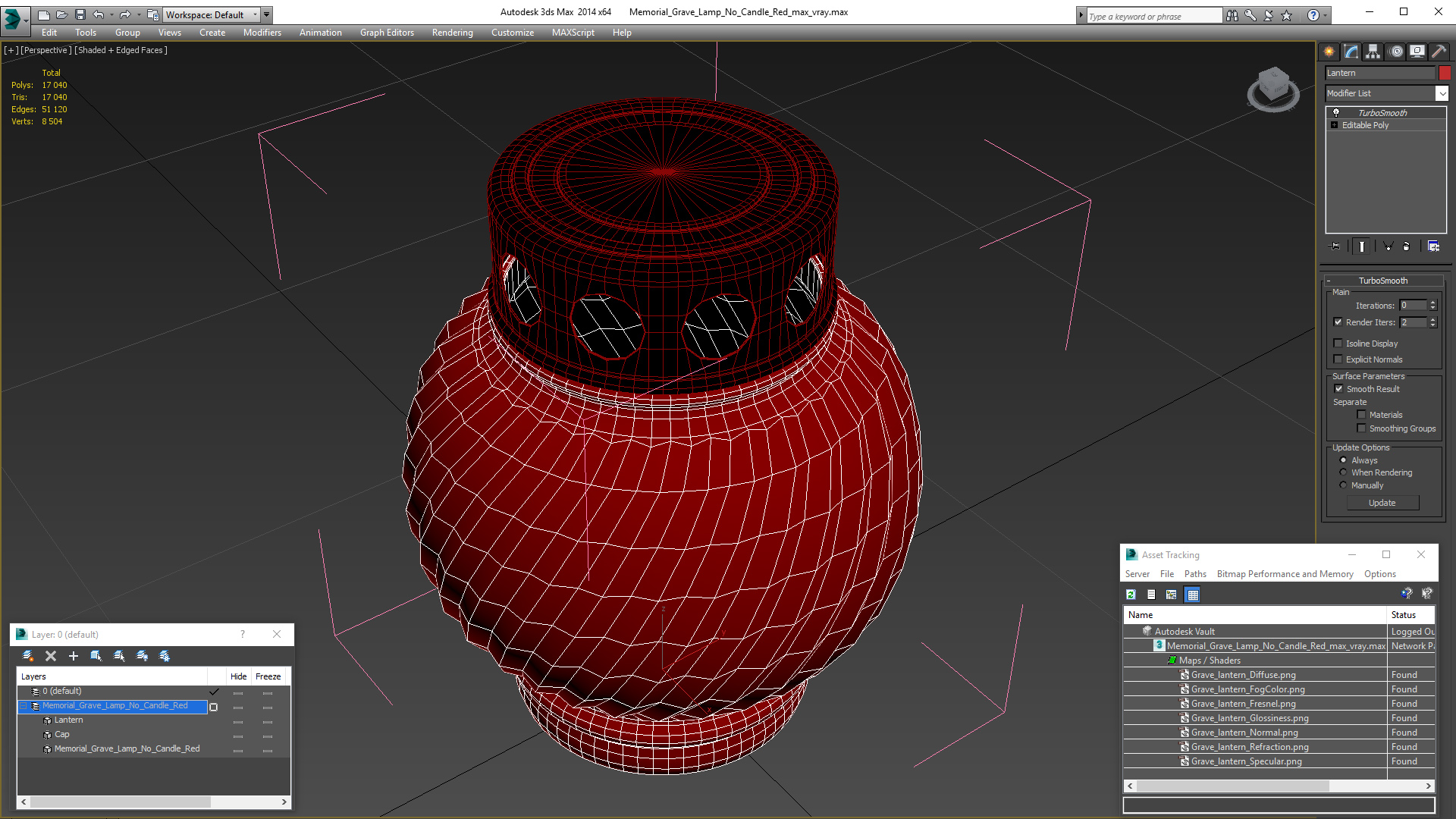Remove modifier from stack icon

[x=1406, y=246]
